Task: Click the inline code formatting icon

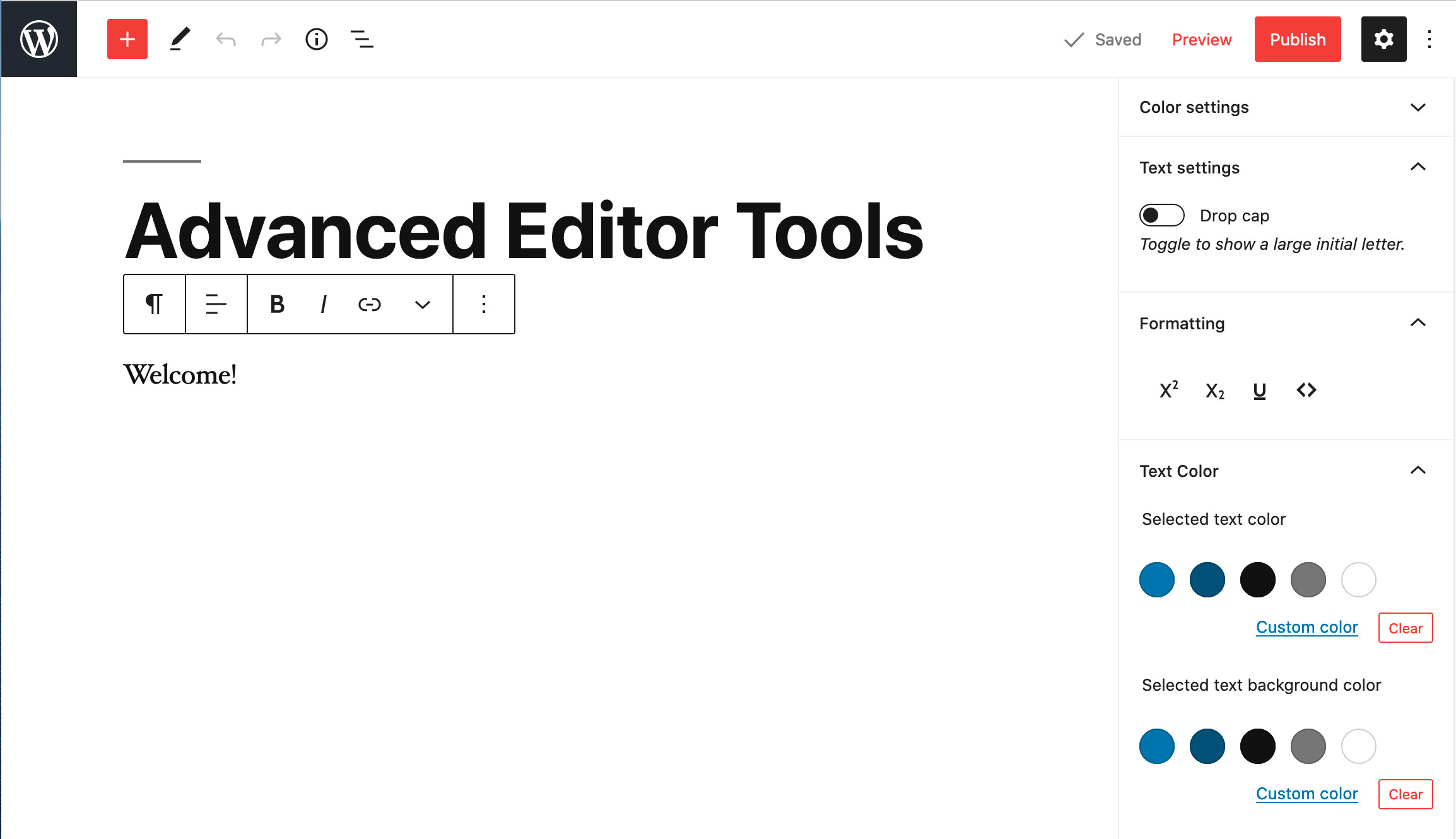Action: [x=1305, y=390]
